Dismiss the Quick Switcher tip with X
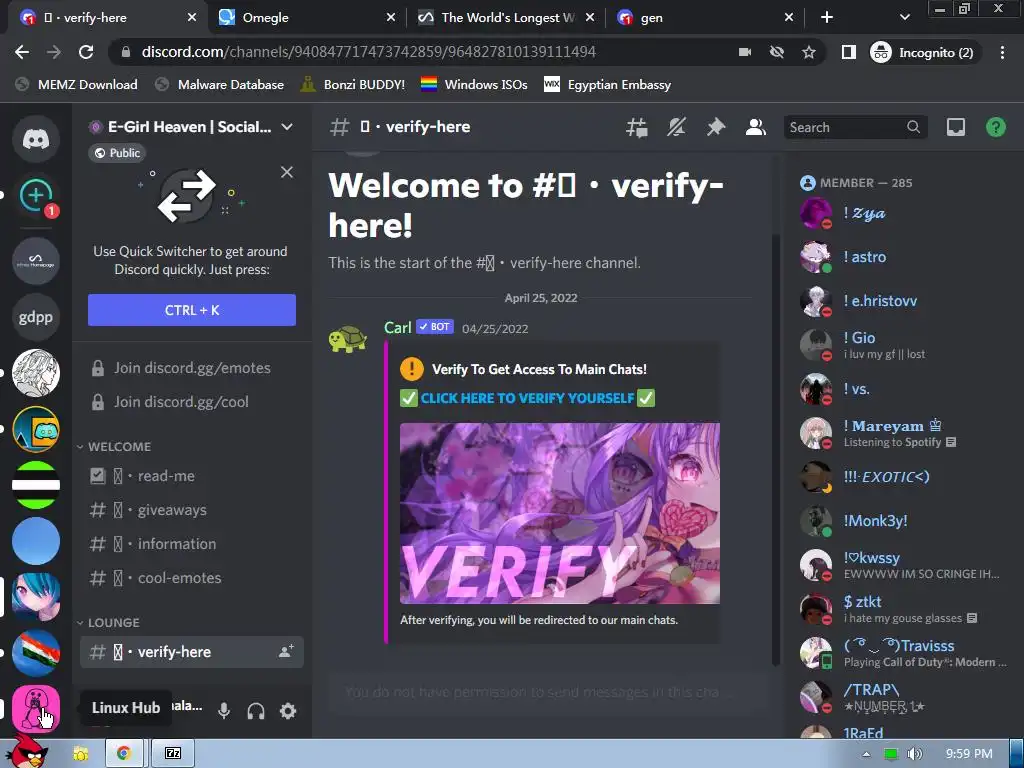The height and width of the screenshot is (768, 1024). [287, 172]
